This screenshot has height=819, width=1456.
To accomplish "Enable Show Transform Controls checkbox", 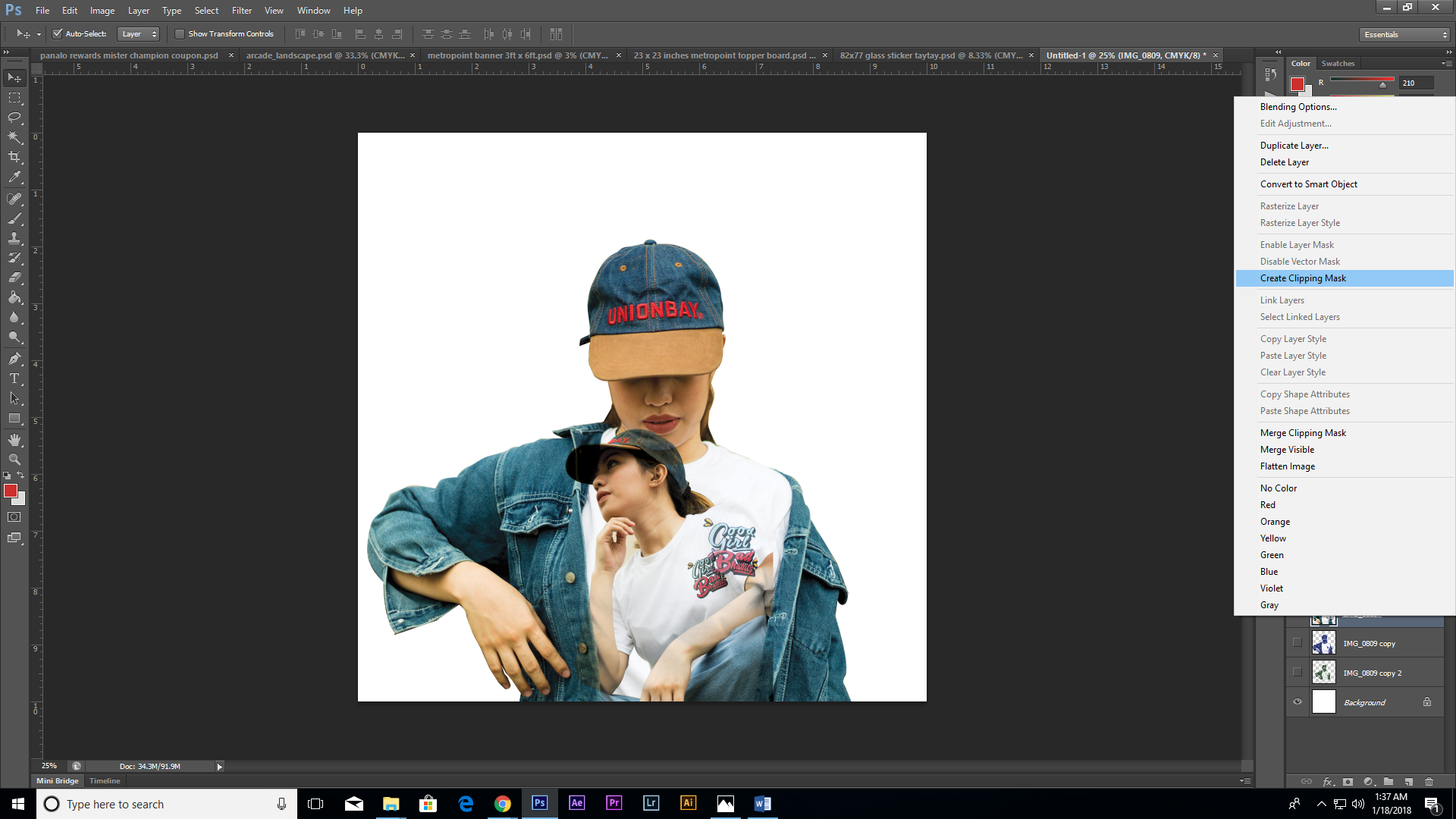I will (180, 34).
